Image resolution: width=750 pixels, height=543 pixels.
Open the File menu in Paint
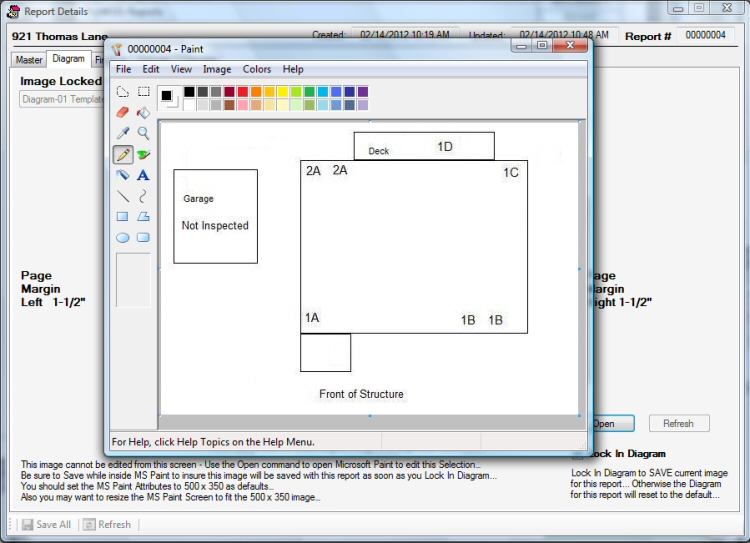123,69
